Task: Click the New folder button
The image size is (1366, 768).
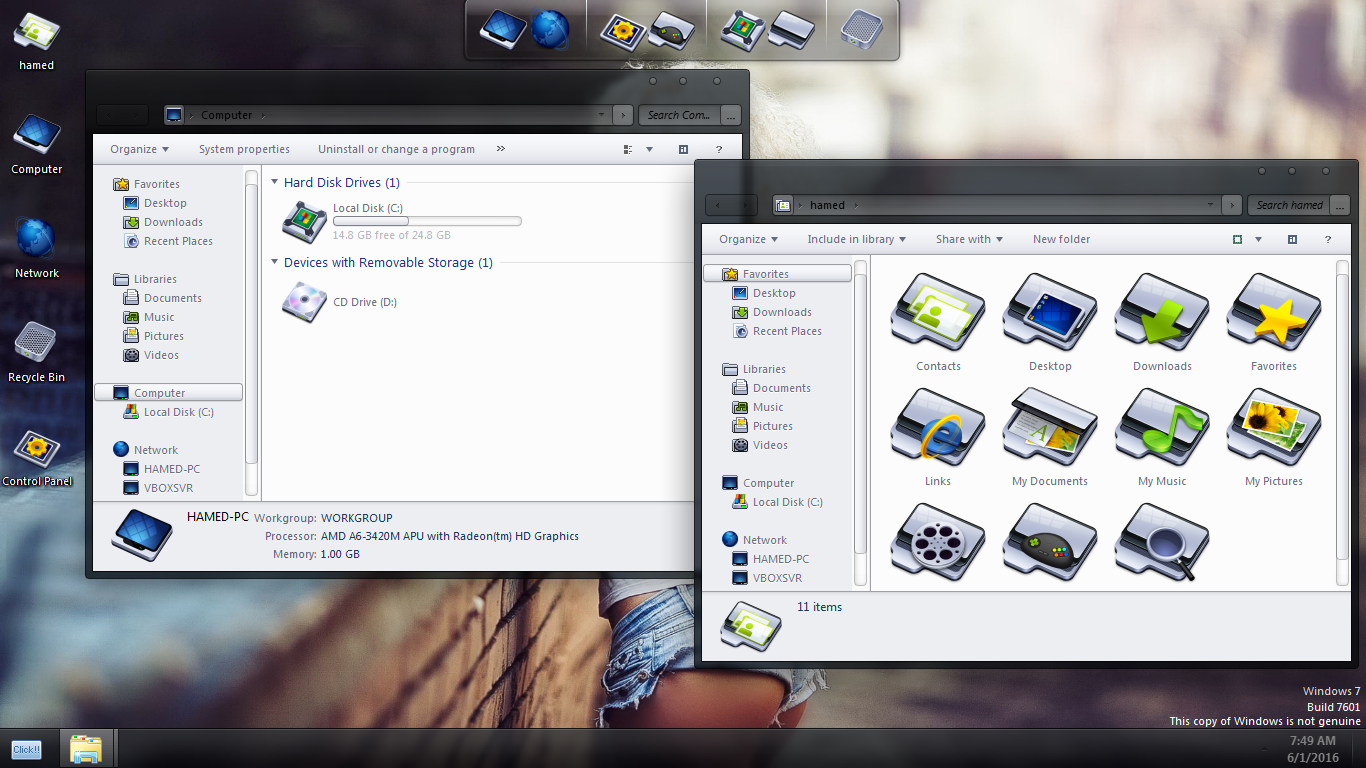Action: [1061, 240]
